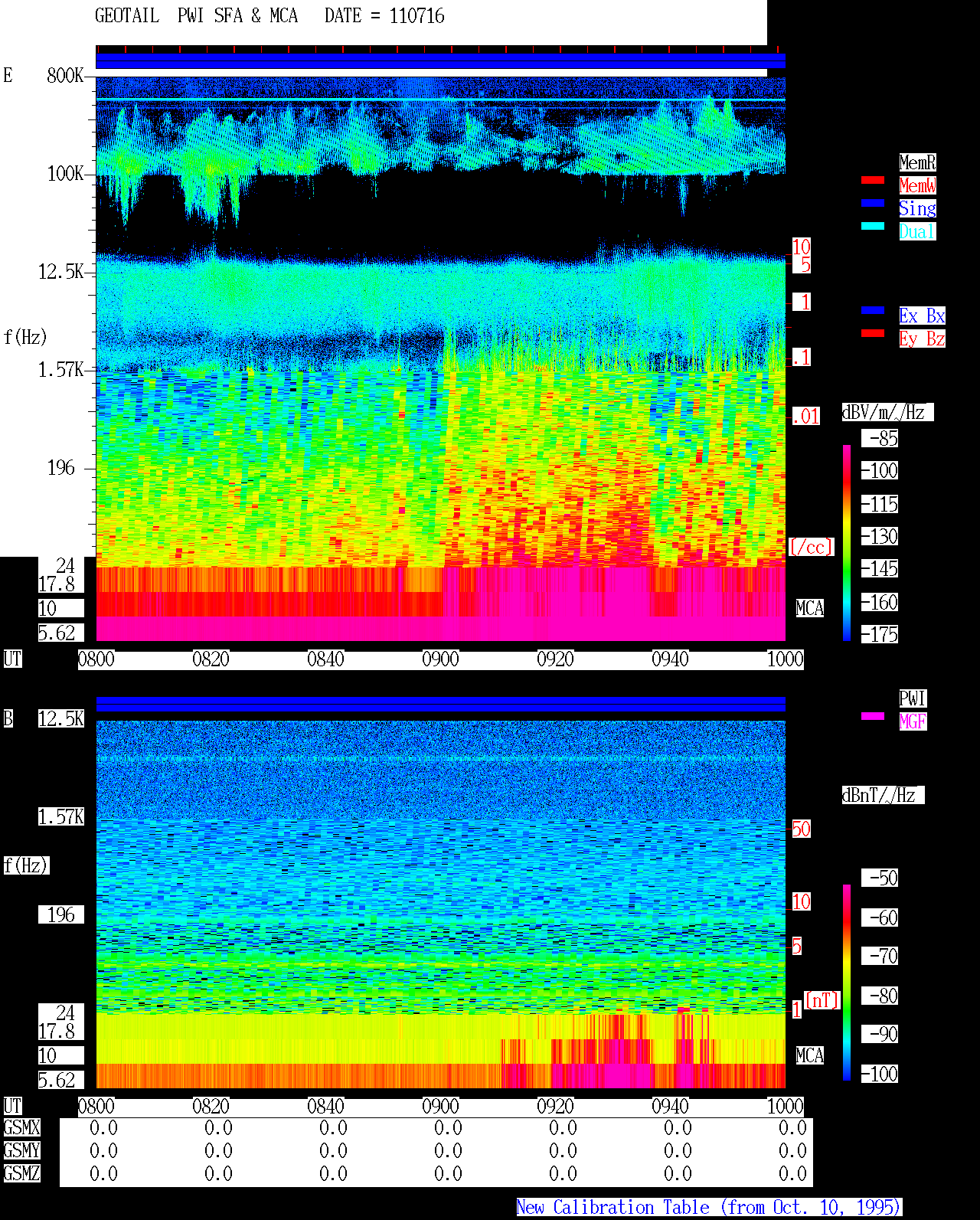This screenshot has height=1220, width=980.
Task: Click the -175 color scale value
Action: tap(880, 634)
